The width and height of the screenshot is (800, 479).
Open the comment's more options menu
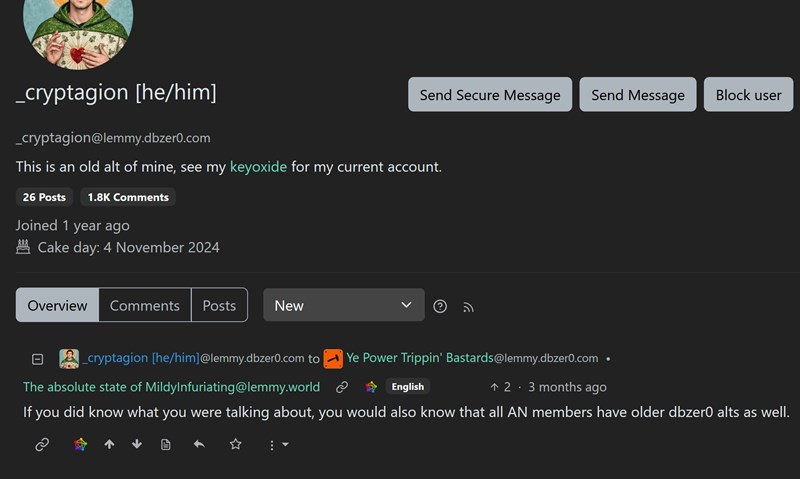[278, 444]
